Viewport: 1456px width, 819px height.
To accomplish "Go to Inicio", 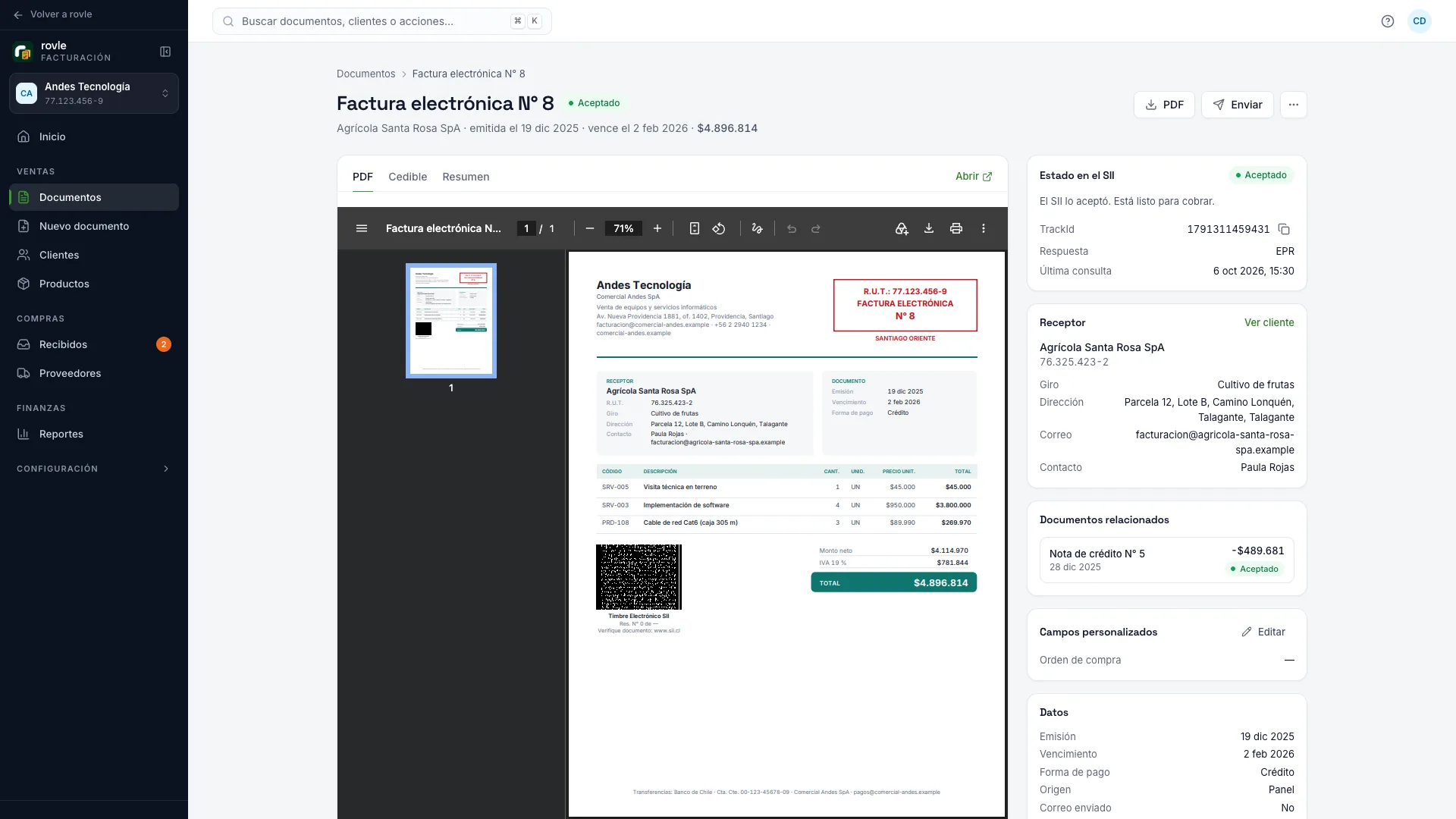I will pyautogui.click(x=94, y=136).
